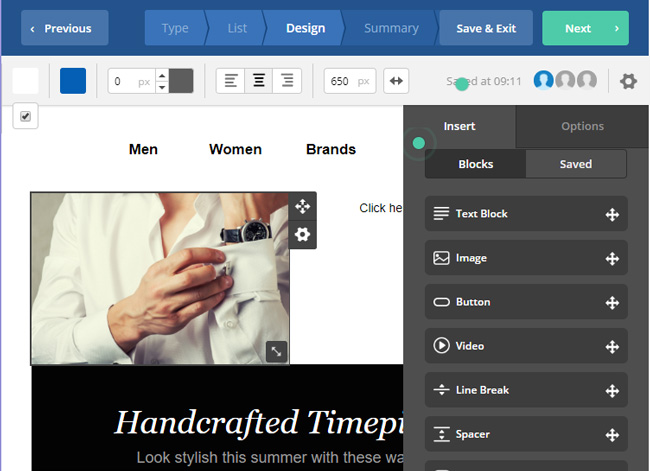Click the move handle on the watch image
650x471 pixels.
pyautogui.click(x=303, y=206)
